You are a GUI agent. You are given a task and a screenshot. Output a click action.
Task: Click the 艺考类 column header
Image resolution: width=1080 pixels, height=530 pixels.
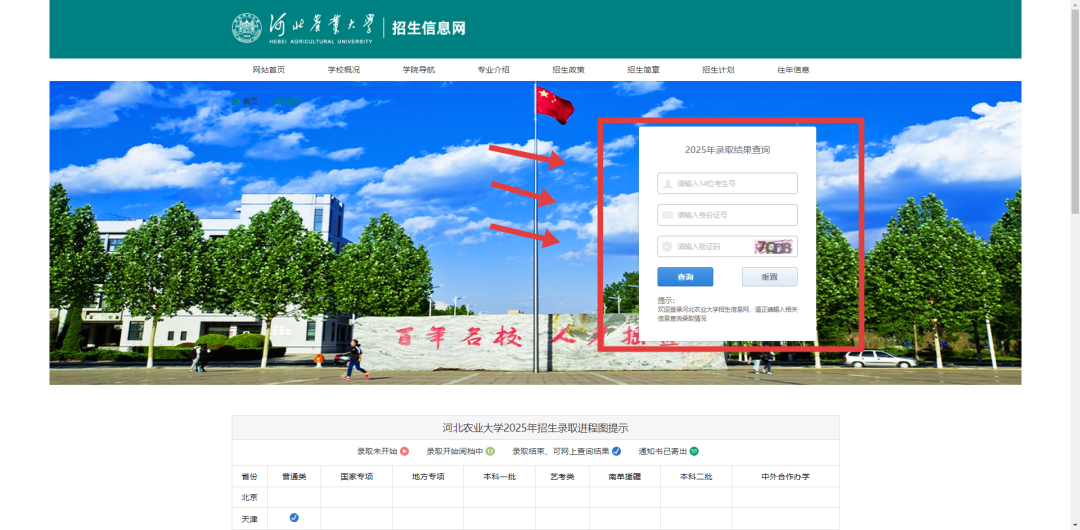(562, 476)
